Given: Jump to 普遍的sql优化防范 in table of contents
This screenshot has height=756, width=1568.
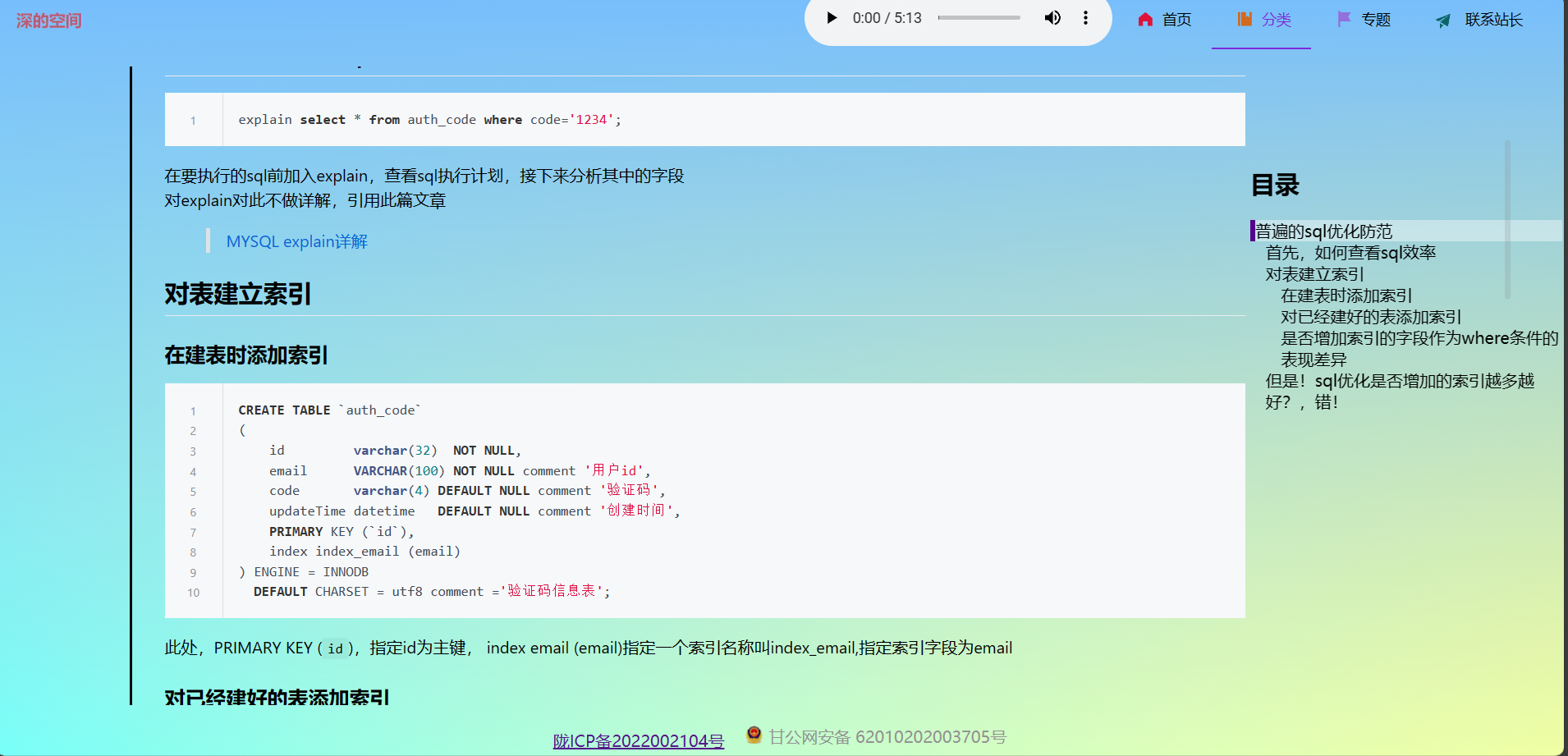Looking at the screenshot, I should click(x=1324, y=231).
